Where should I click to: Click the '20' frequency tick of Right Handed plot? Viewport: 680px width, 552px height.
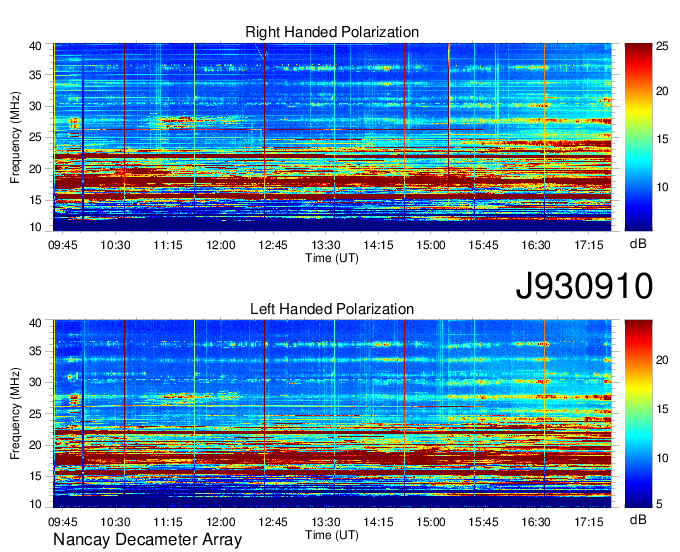coord(35,169)
